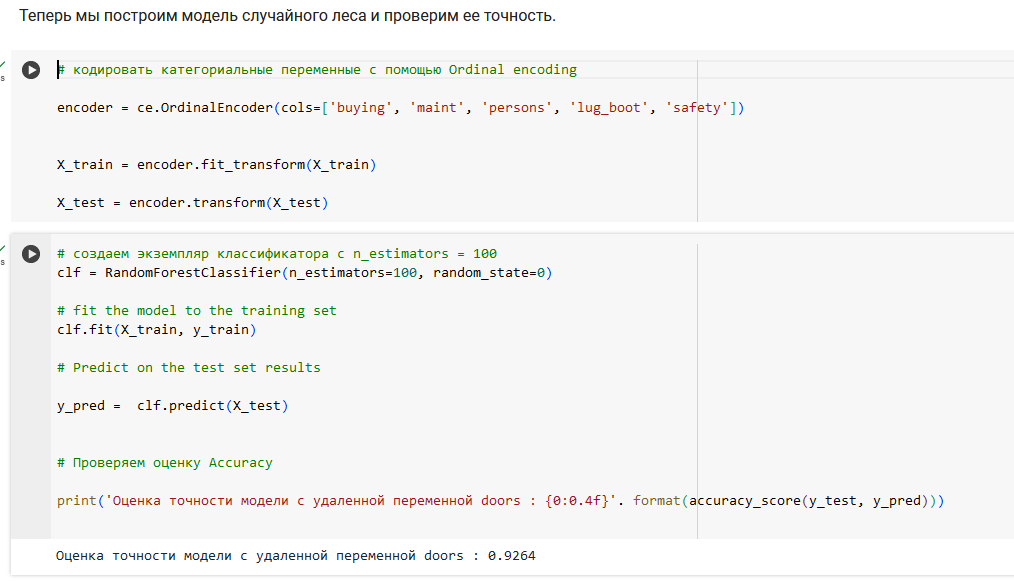Image resolution: width=1014 pixels, height=581 pixels.
Task: Click the 'fit the model' comment
Action: 197,311
